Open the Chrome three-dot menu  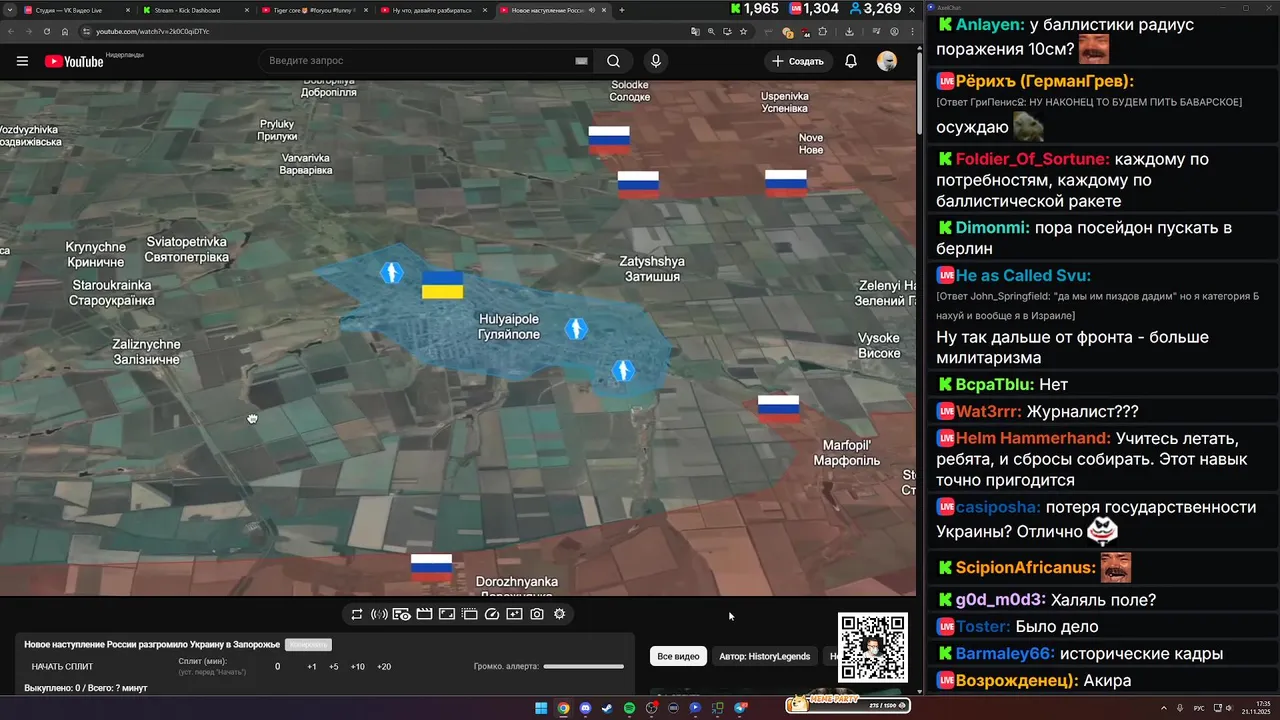[x=912, y=32]
